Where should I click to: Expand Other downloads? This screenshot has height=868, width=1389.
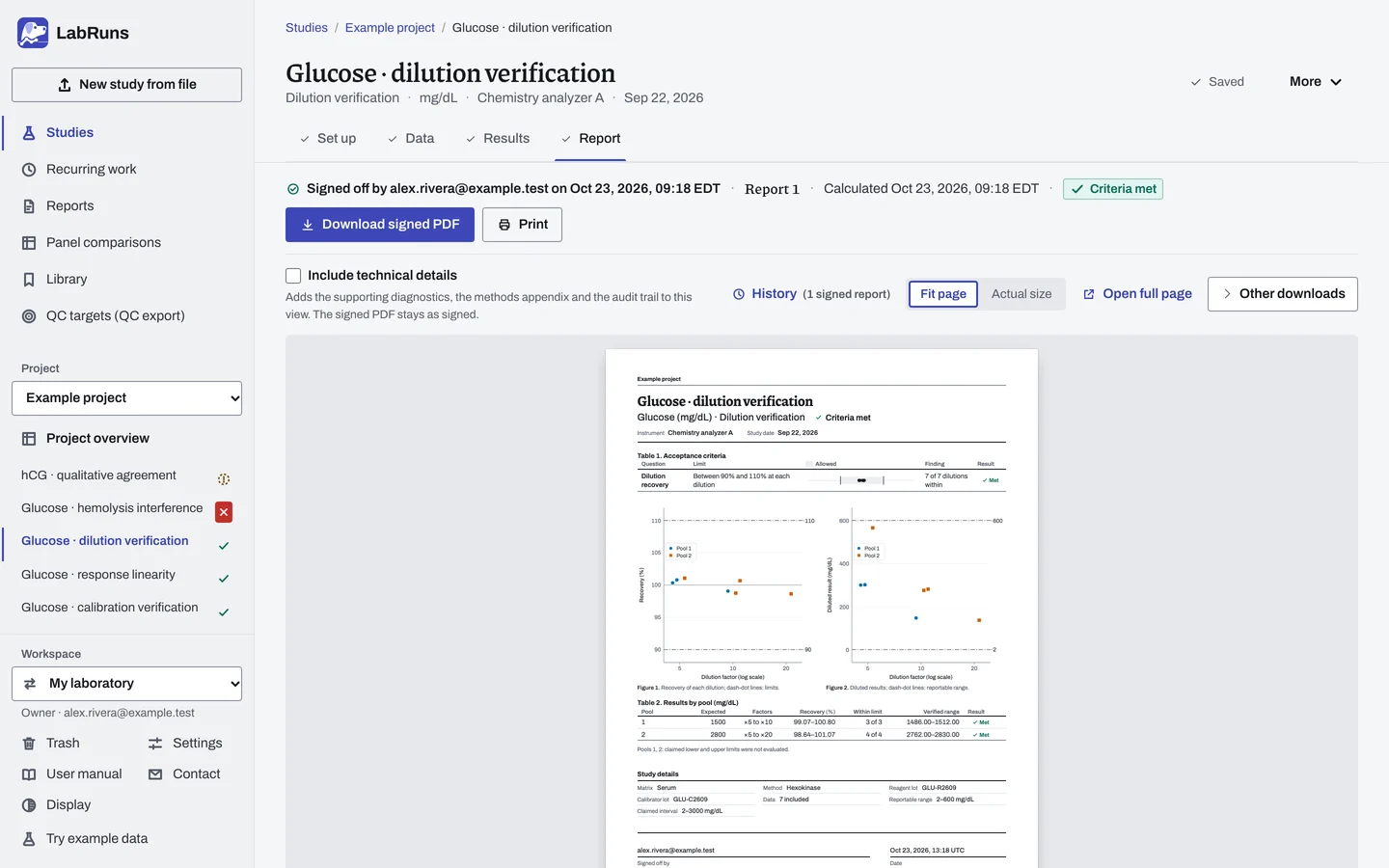pyautogui.click(x=1283, y=294)
